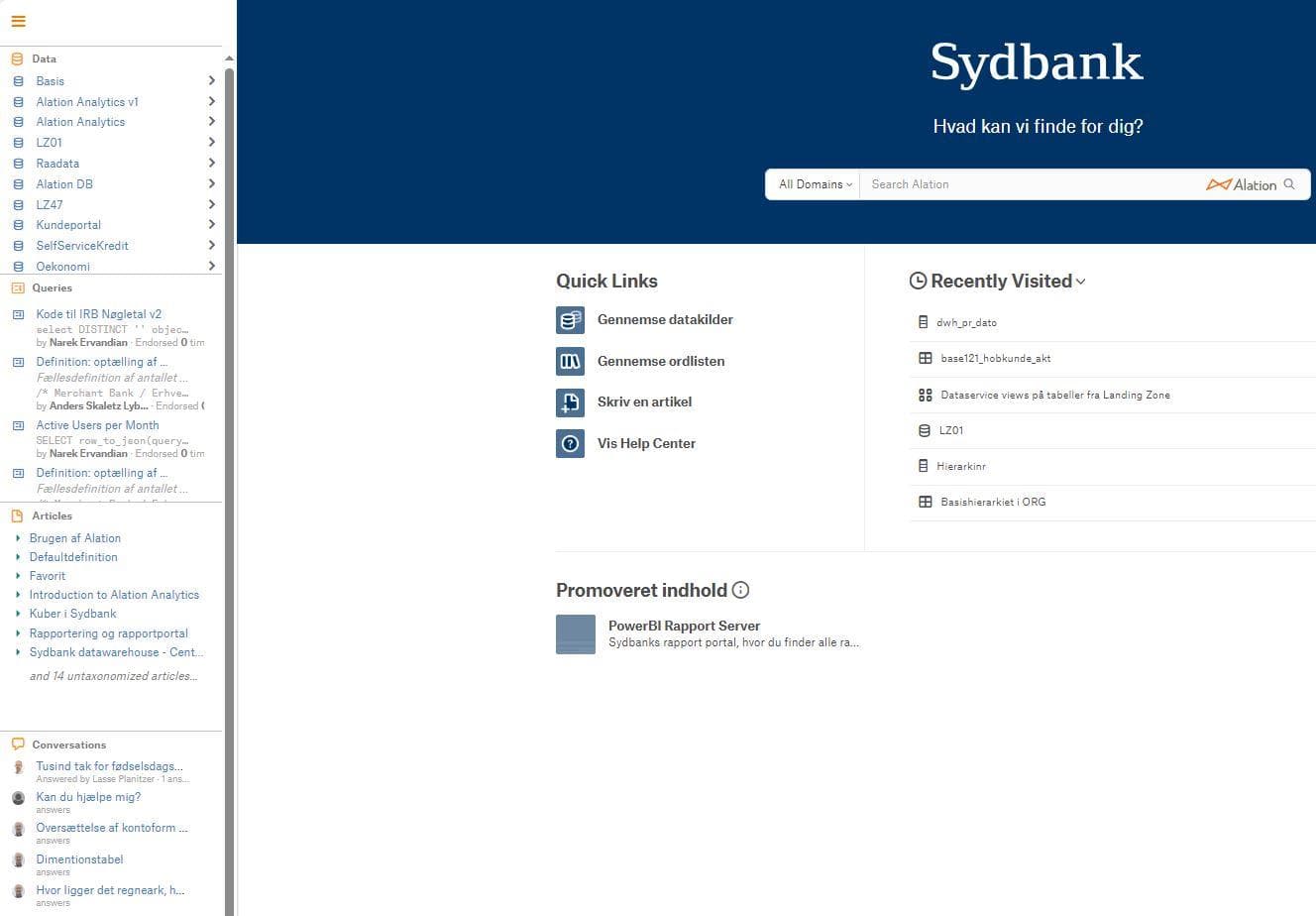The image size is (1316, 916).
Task: Open the PowerBI Rapport Server link
Action: [x=684, y=627]
